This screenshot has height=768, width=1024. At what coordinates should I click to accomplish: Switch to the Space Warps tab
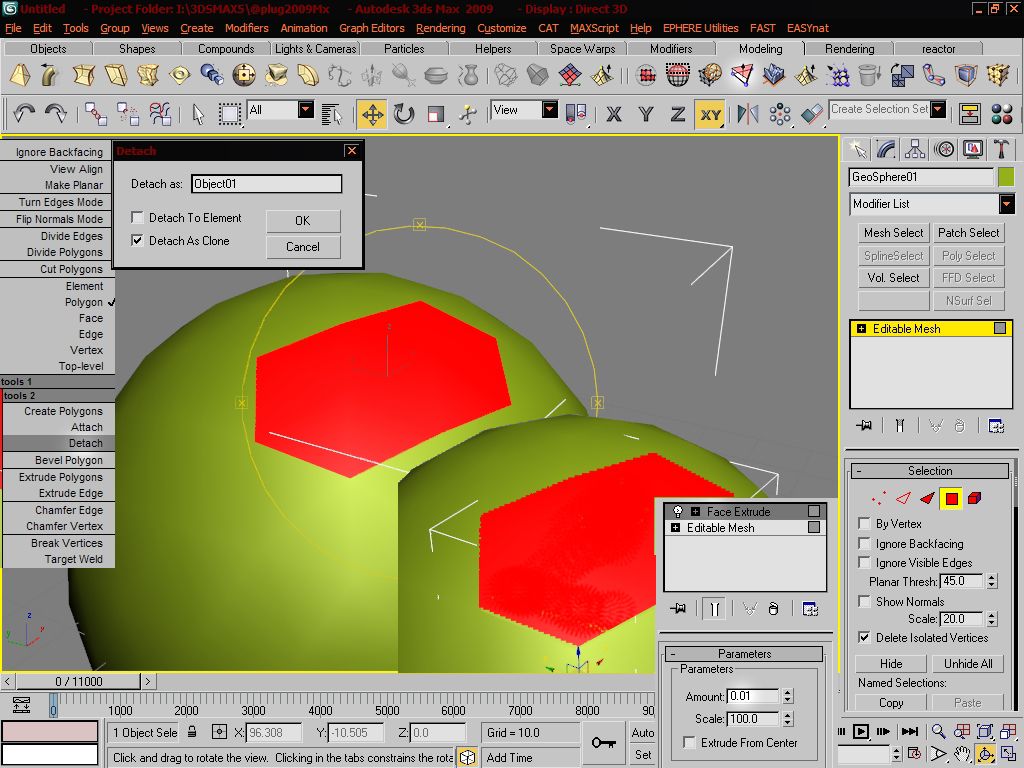click(583, 49)
